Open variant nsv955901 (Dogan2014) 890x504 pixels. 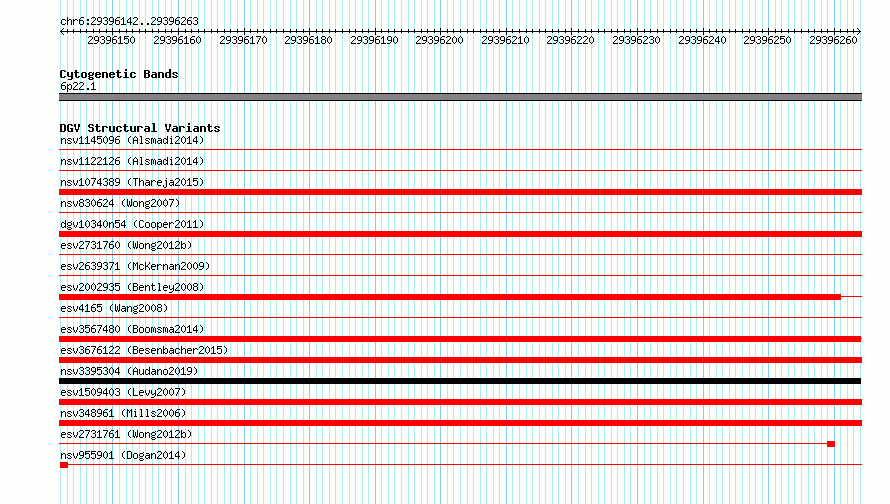pyautogui.click(x=123, y=455)
